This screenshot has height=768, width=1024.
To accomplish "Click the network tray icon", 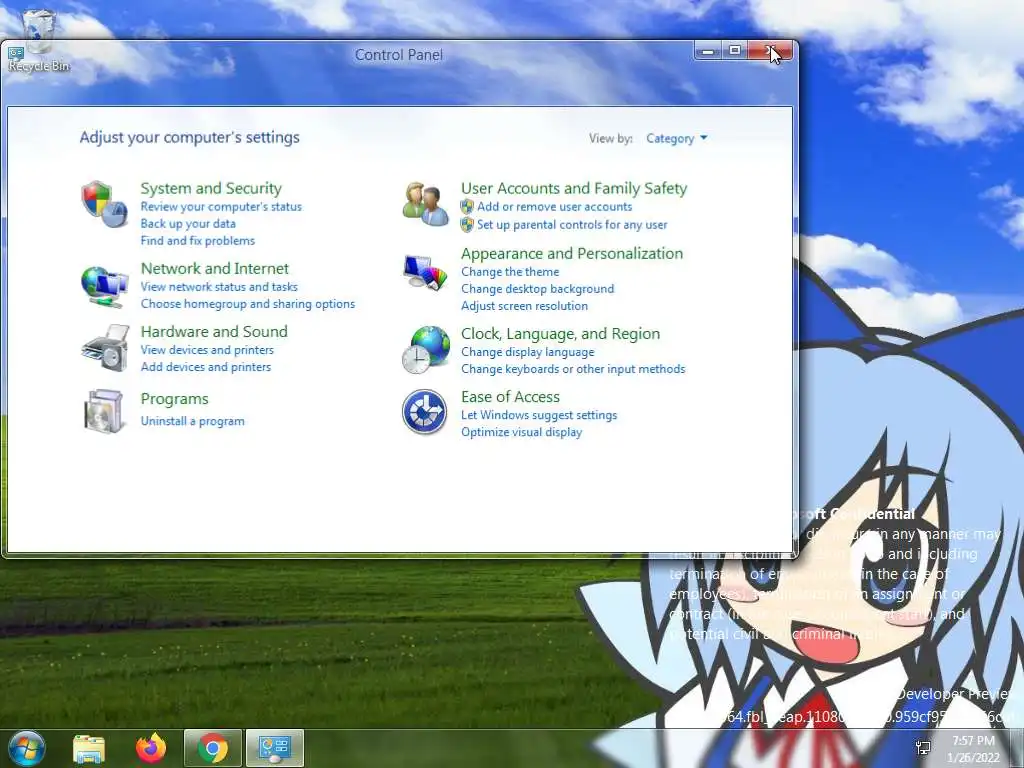I will tap(923, 748).
